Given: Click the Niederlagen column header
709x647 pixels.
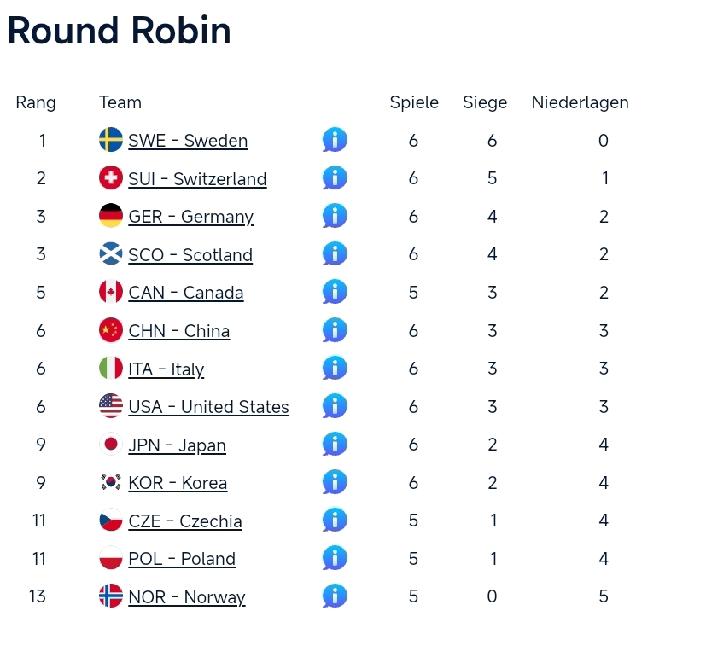Looking at the screenshot, I should point(580,102).
